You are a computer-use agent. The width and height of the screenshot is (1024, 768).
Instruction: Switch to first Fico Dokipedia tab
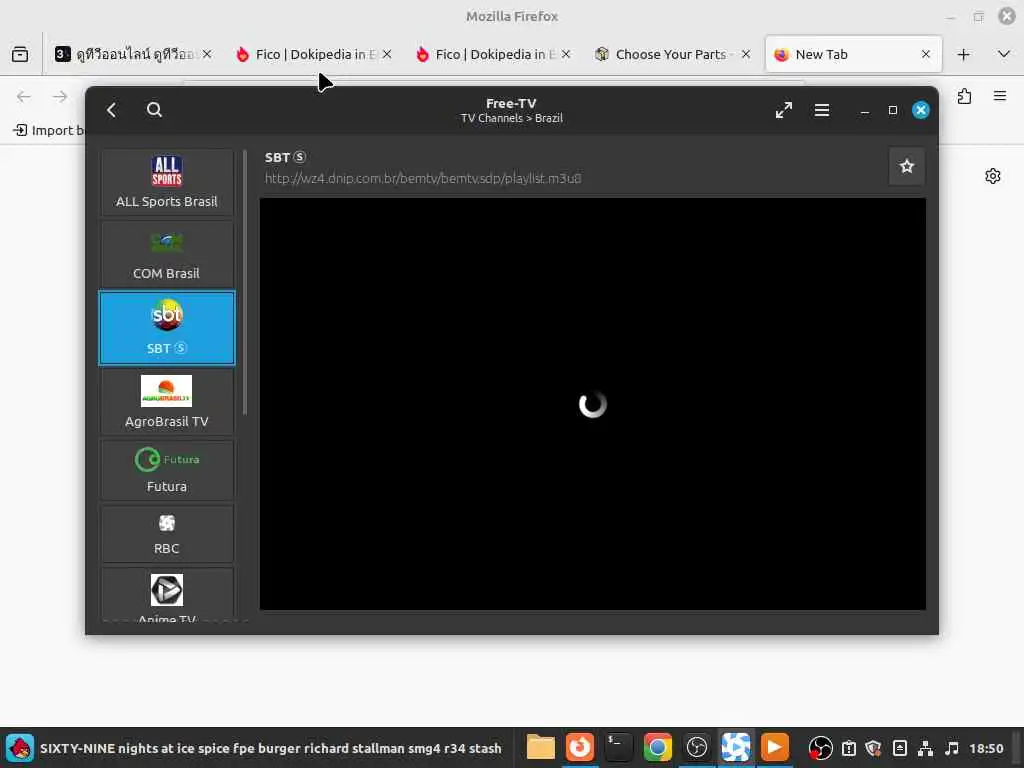point(315,54)
